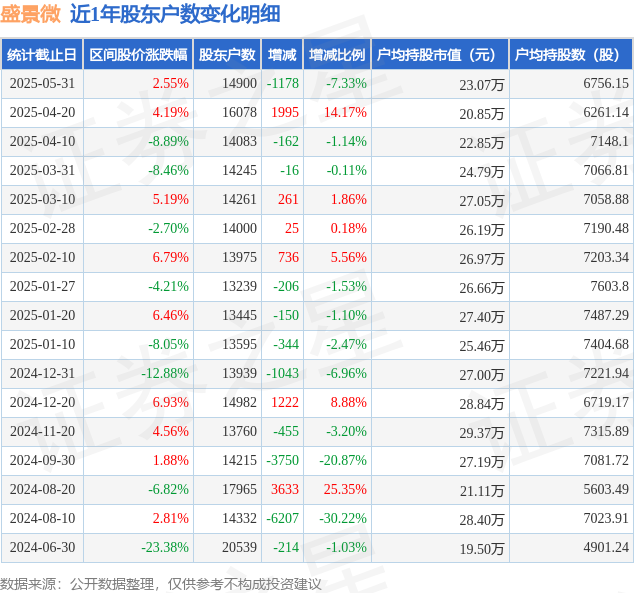The height and width of the screenshot is (593, 634).
Task: Select the date cell 2025-03-31
Action: [42, 171]
